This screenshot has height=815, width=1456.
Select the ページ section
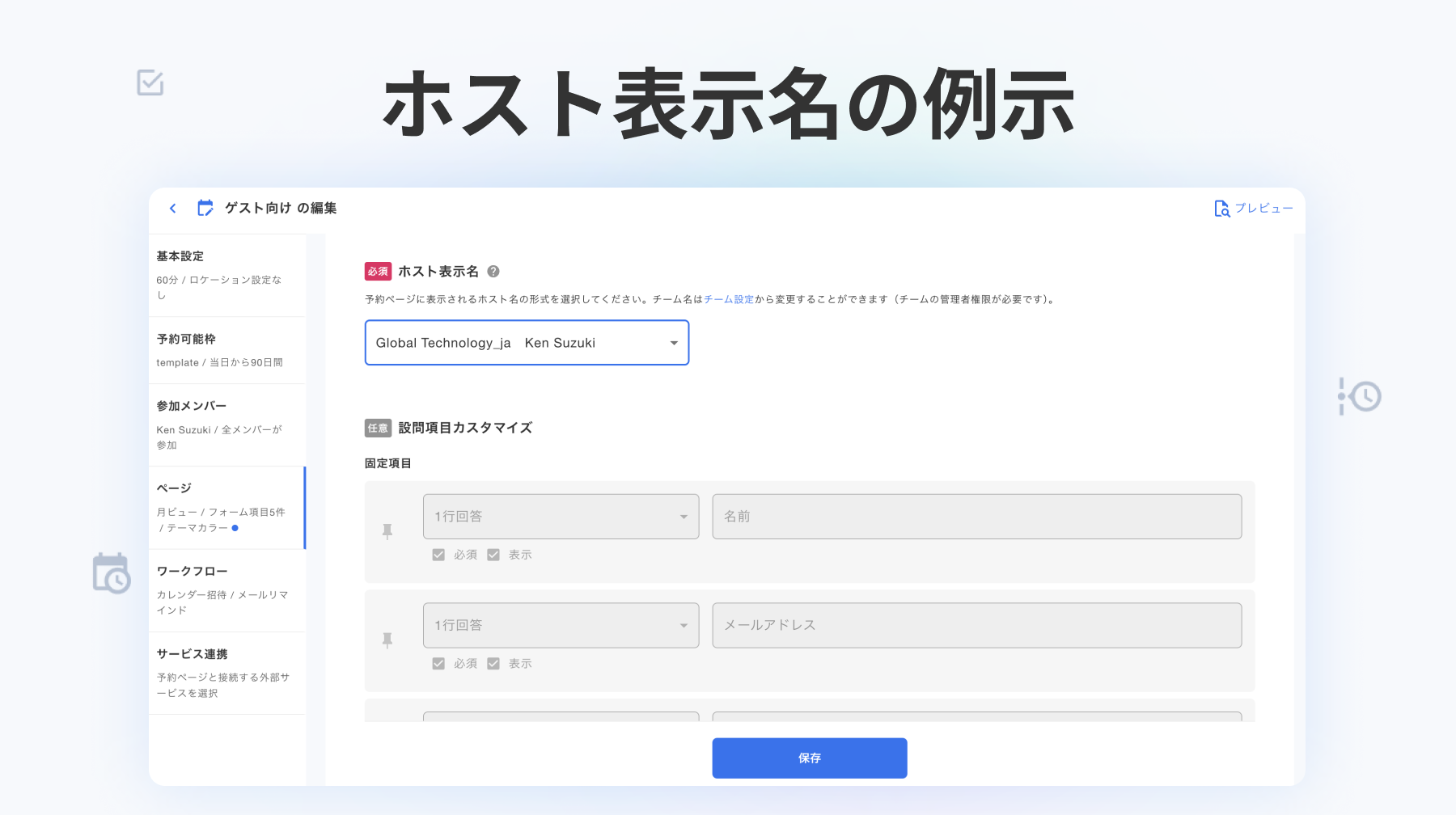tap(227, 508)
